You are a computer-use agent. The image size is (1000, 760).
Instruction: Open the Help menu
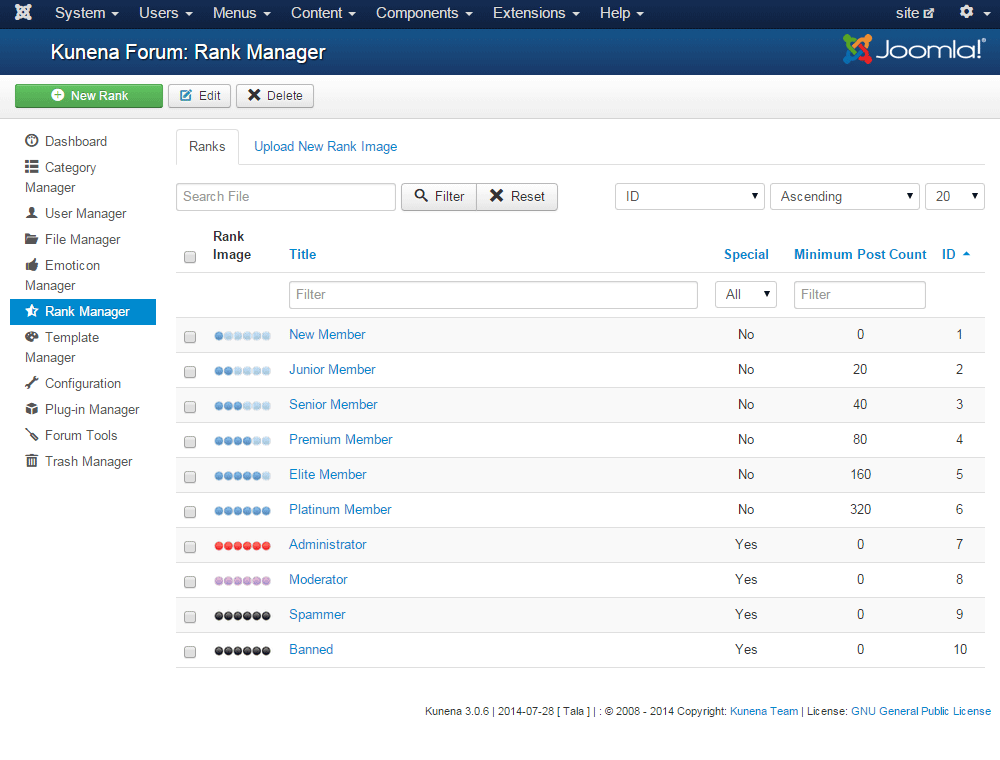pos(622,13)
